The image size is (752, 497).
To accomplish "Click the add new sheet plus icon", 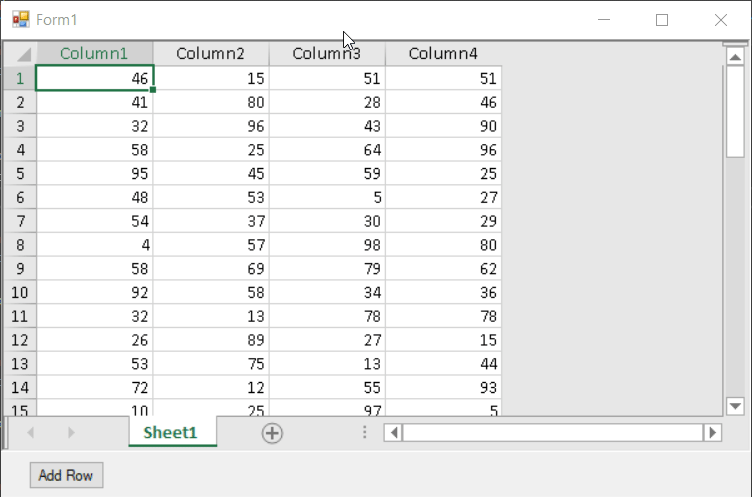I will 272,433.
